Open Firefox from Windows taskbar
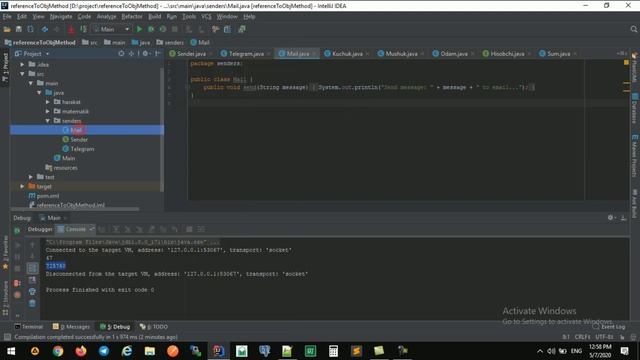 (x=81, y=351)
